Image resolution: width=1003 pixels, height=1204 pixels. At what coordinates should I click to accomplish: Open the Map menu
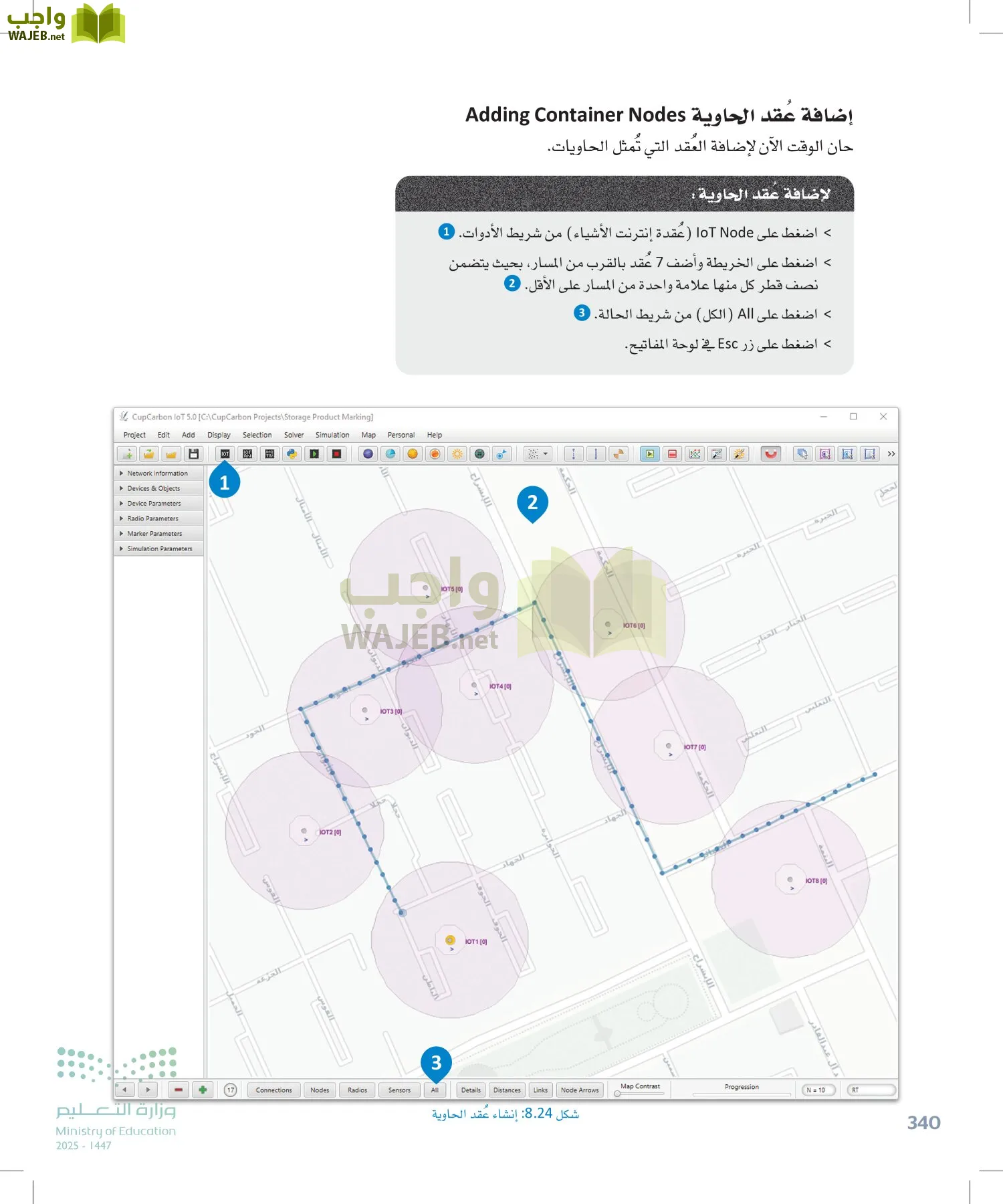click(x=368, y=435)
